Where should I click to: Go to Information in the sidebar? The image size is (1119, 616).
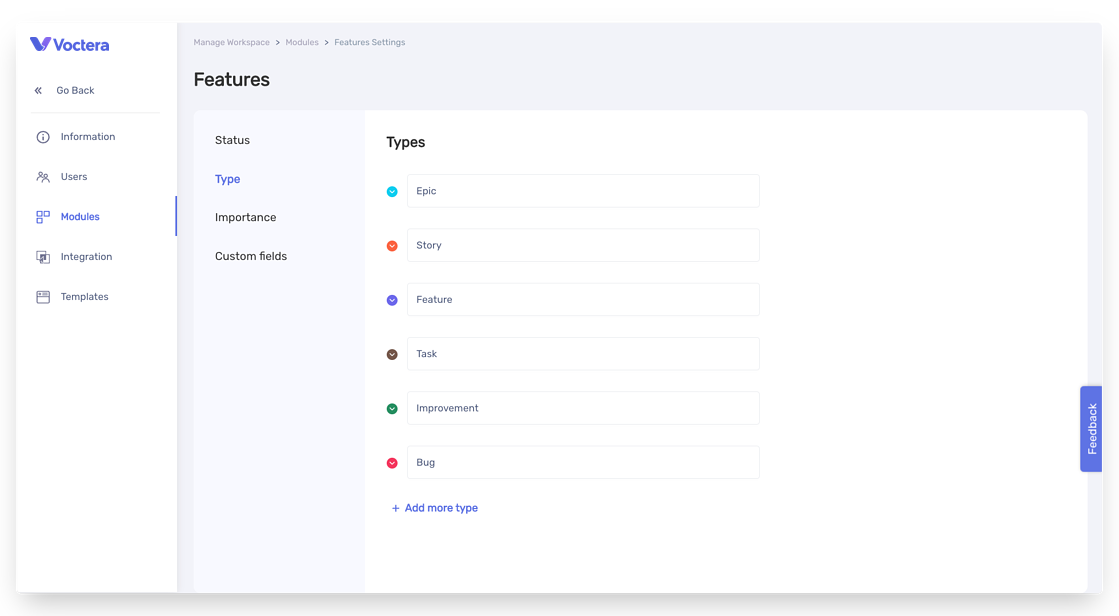[x=88, y=136]
